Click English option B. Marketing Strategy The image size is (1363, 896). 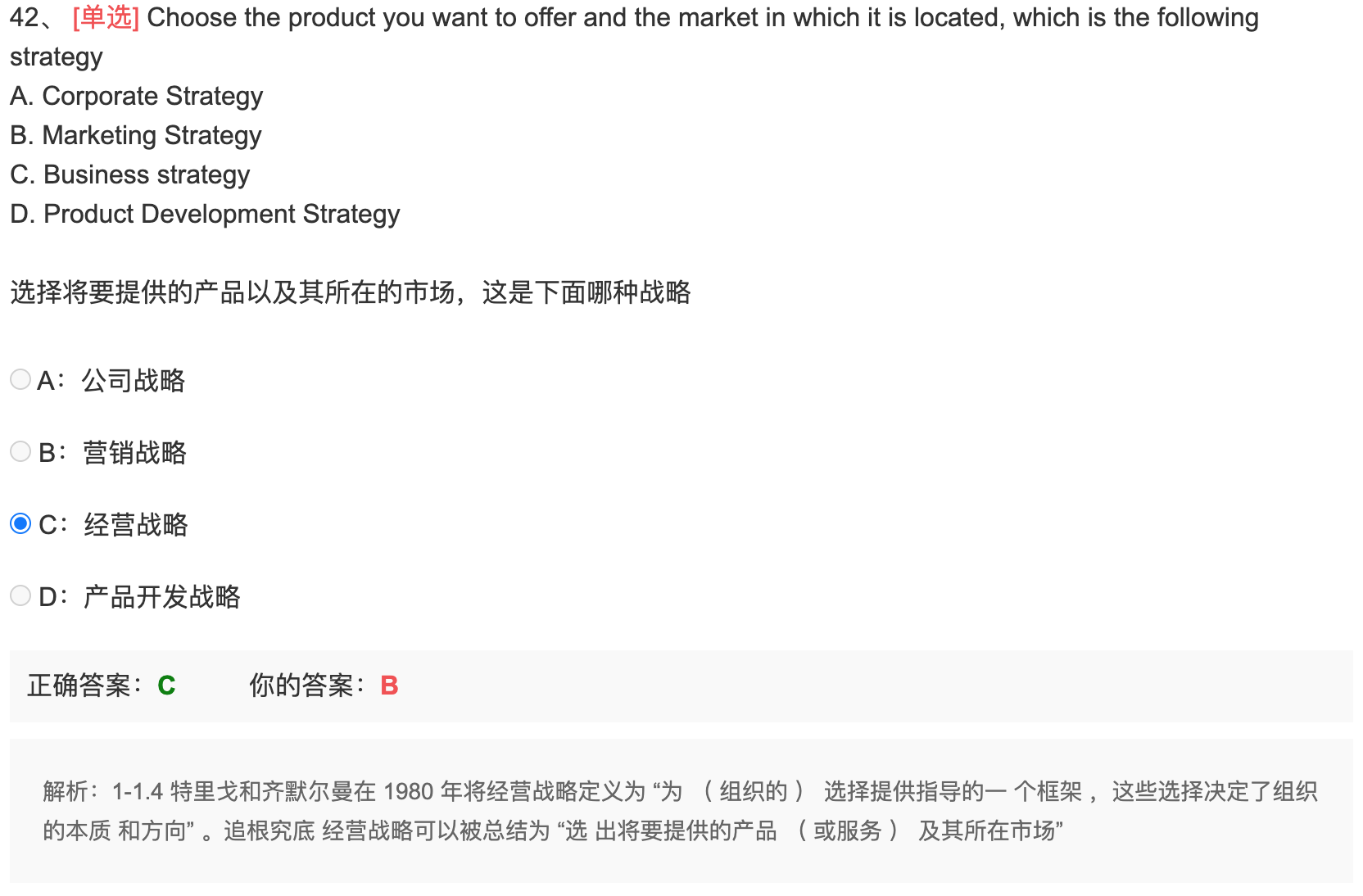coord(135,135)
